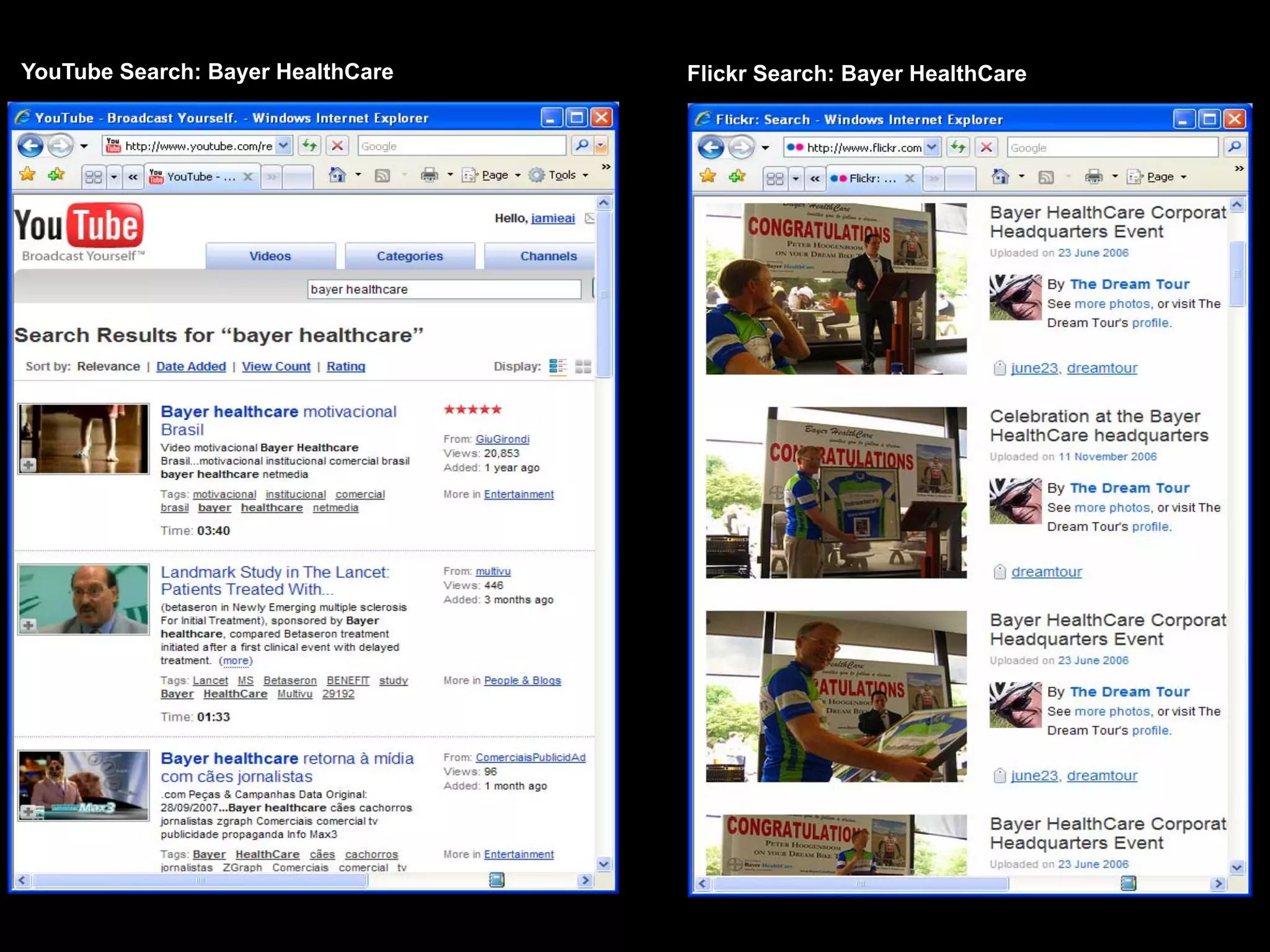The image size is (1270, 952).
Task: Click Flickr window horizontal scrollbar thumb
Action: (860, 883)
